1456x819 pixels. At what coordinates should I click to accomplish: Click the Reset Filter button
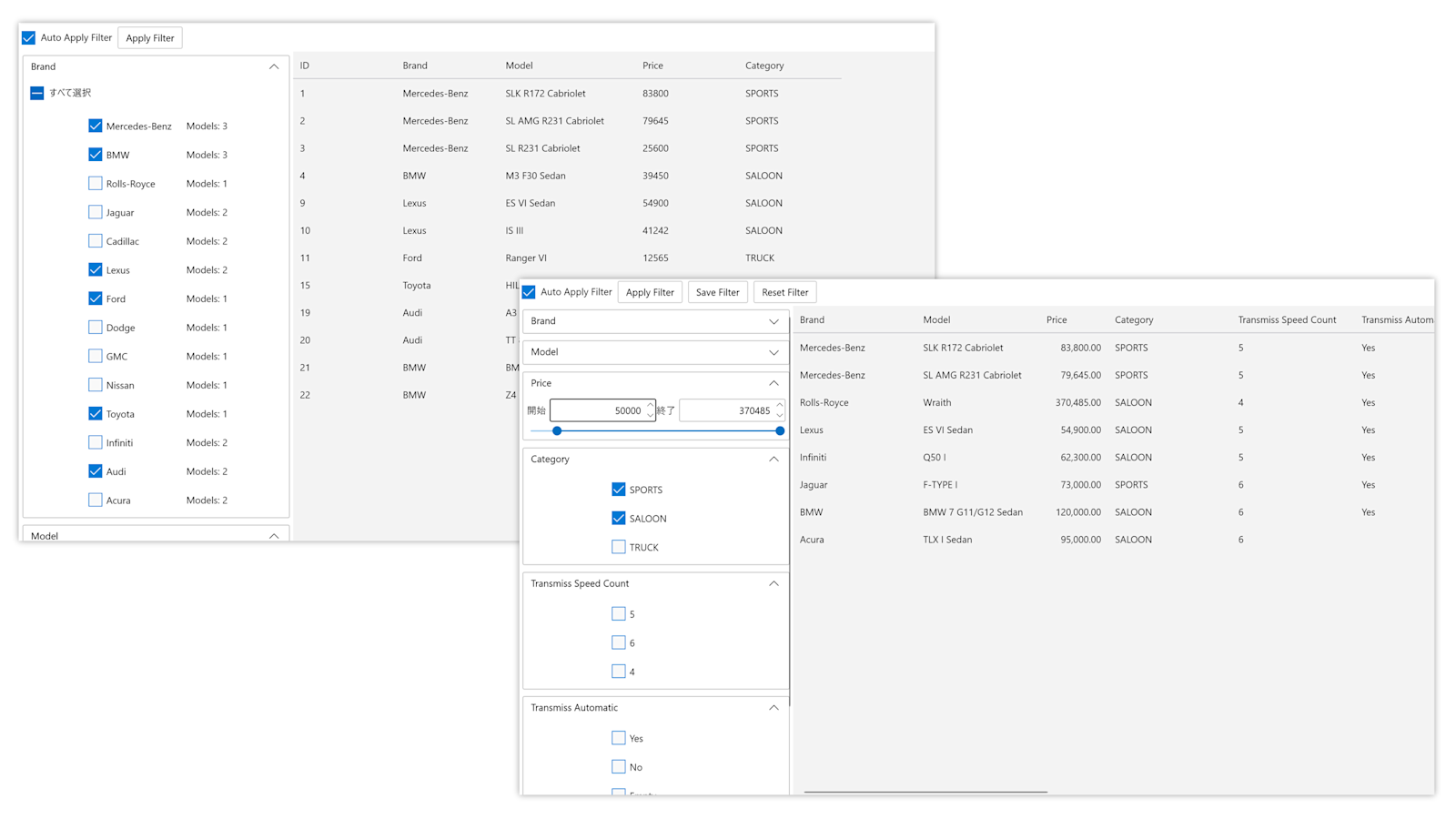(785, 292)
